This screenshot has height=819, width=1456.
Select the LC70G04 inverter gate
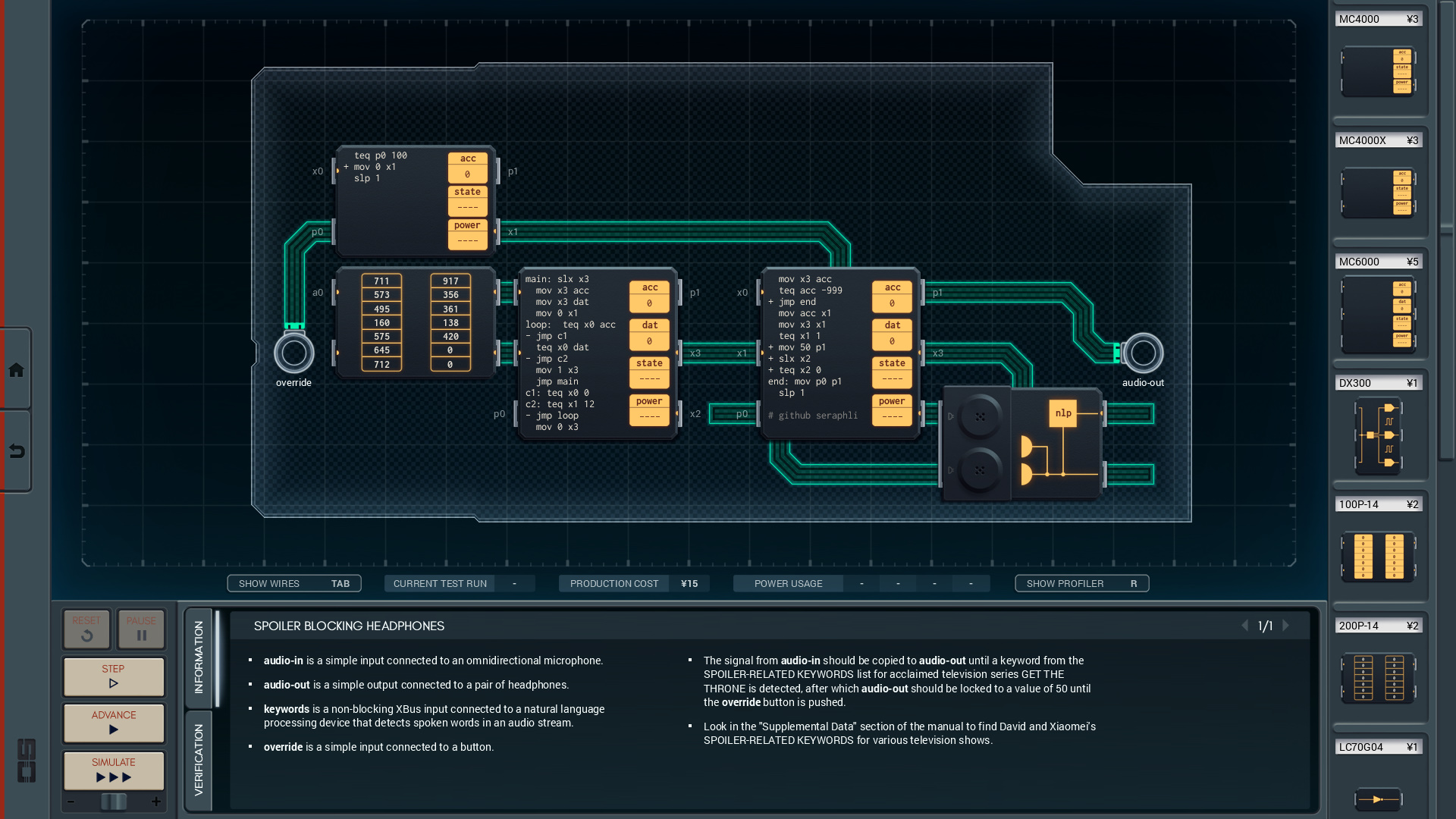pos(1378,799)
